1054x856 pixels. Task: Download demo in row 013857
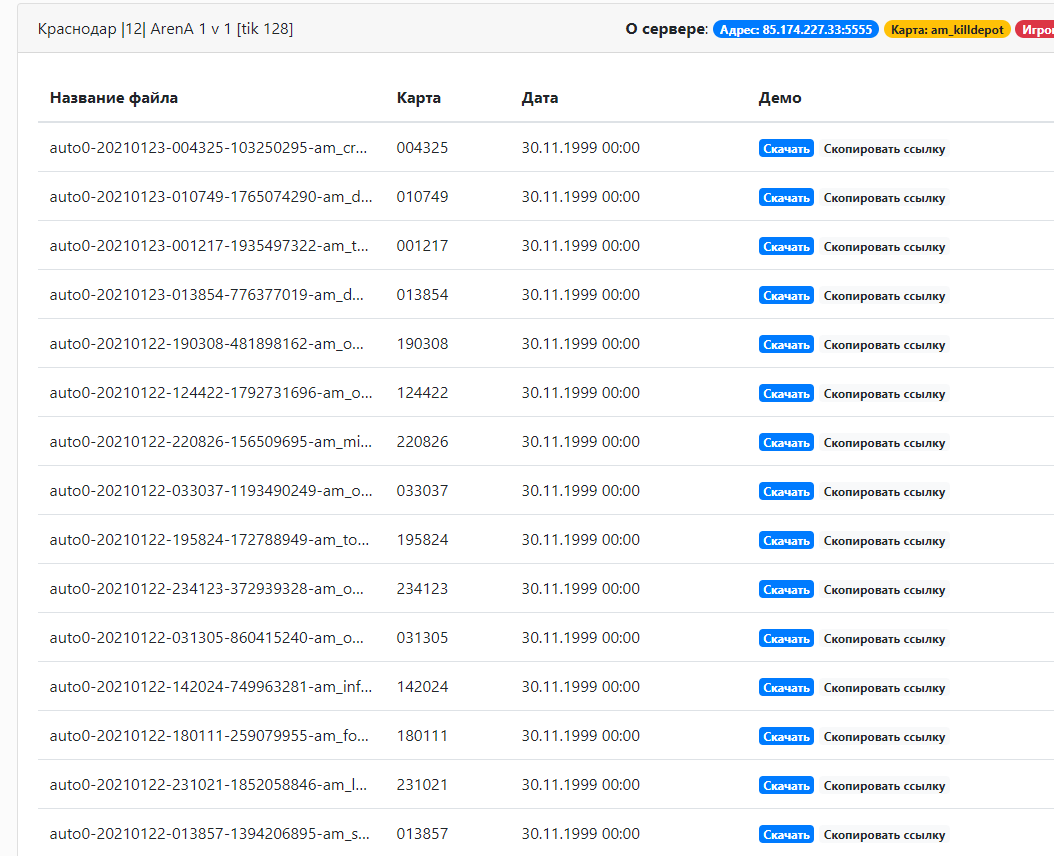click(x=786, y=836)
